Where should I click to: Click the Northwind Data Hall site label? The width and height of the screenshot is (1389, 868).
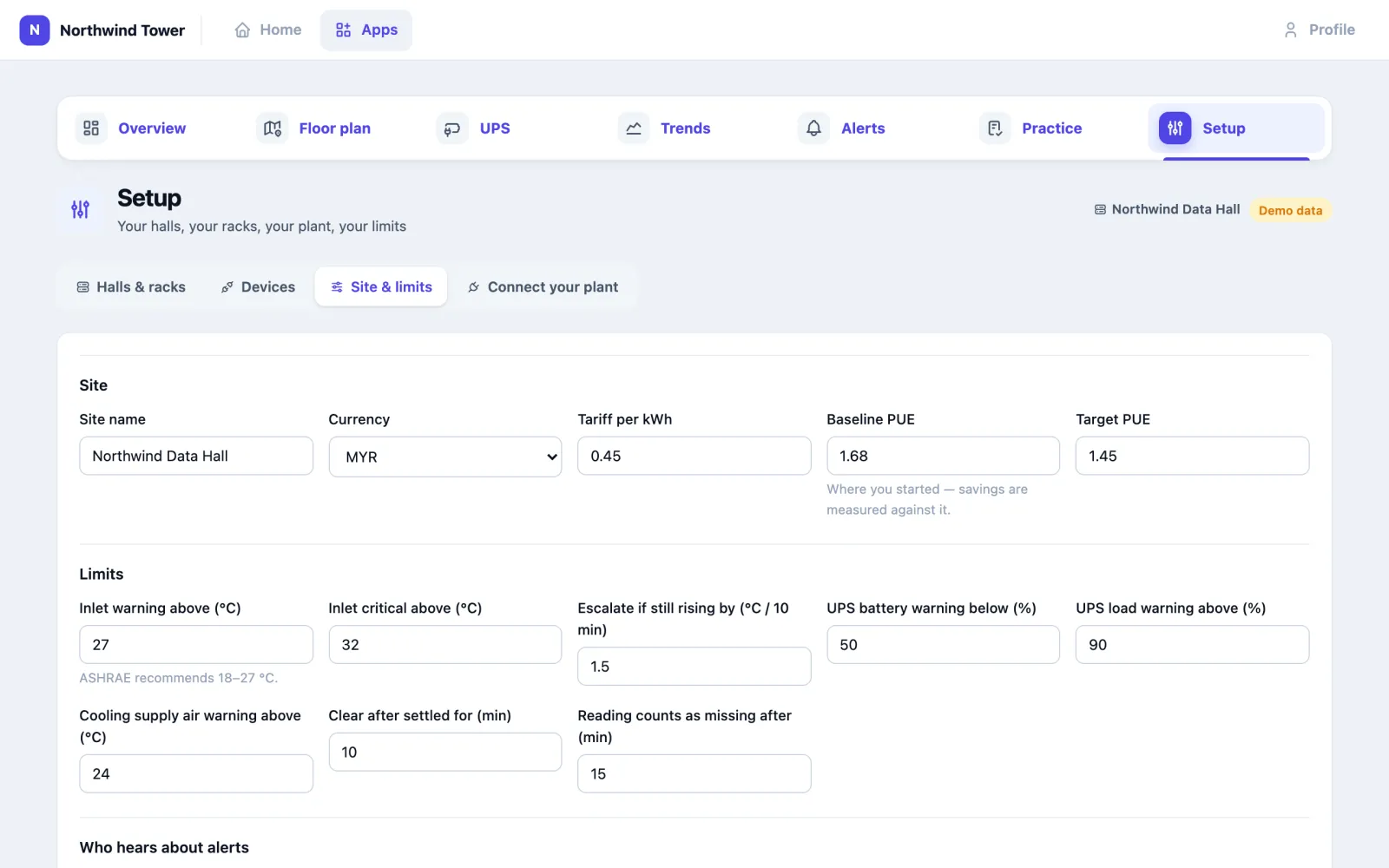tap(1175, 209)
